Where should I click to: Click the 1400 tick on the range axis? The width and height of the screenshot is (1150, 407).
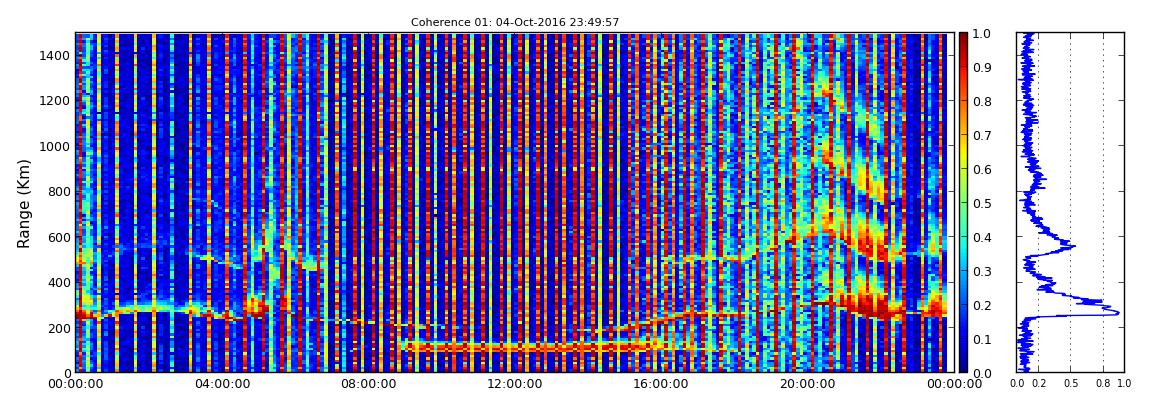(54, 55)
